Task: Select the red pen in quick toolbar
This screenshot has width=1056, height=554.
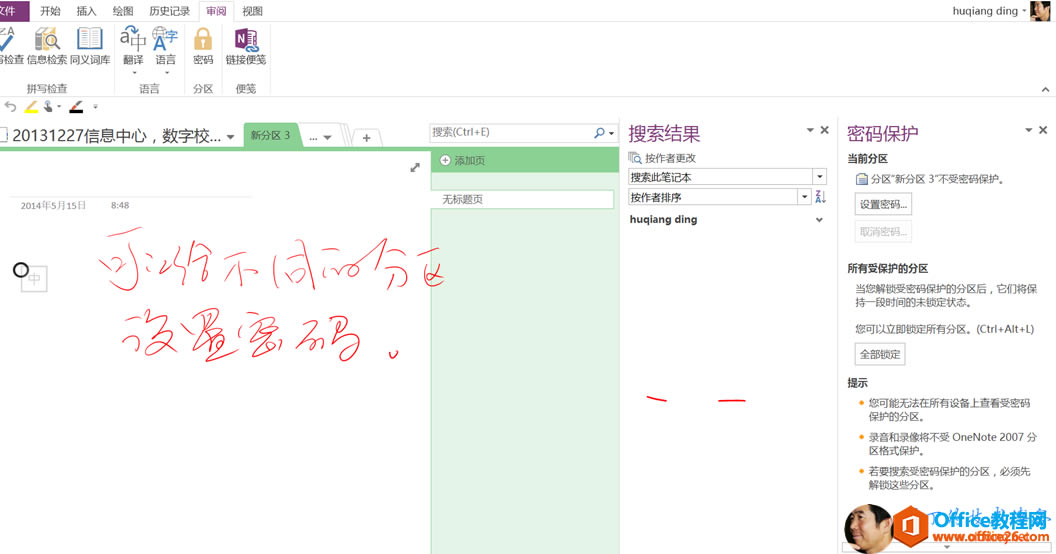Action: pos(76,106)
